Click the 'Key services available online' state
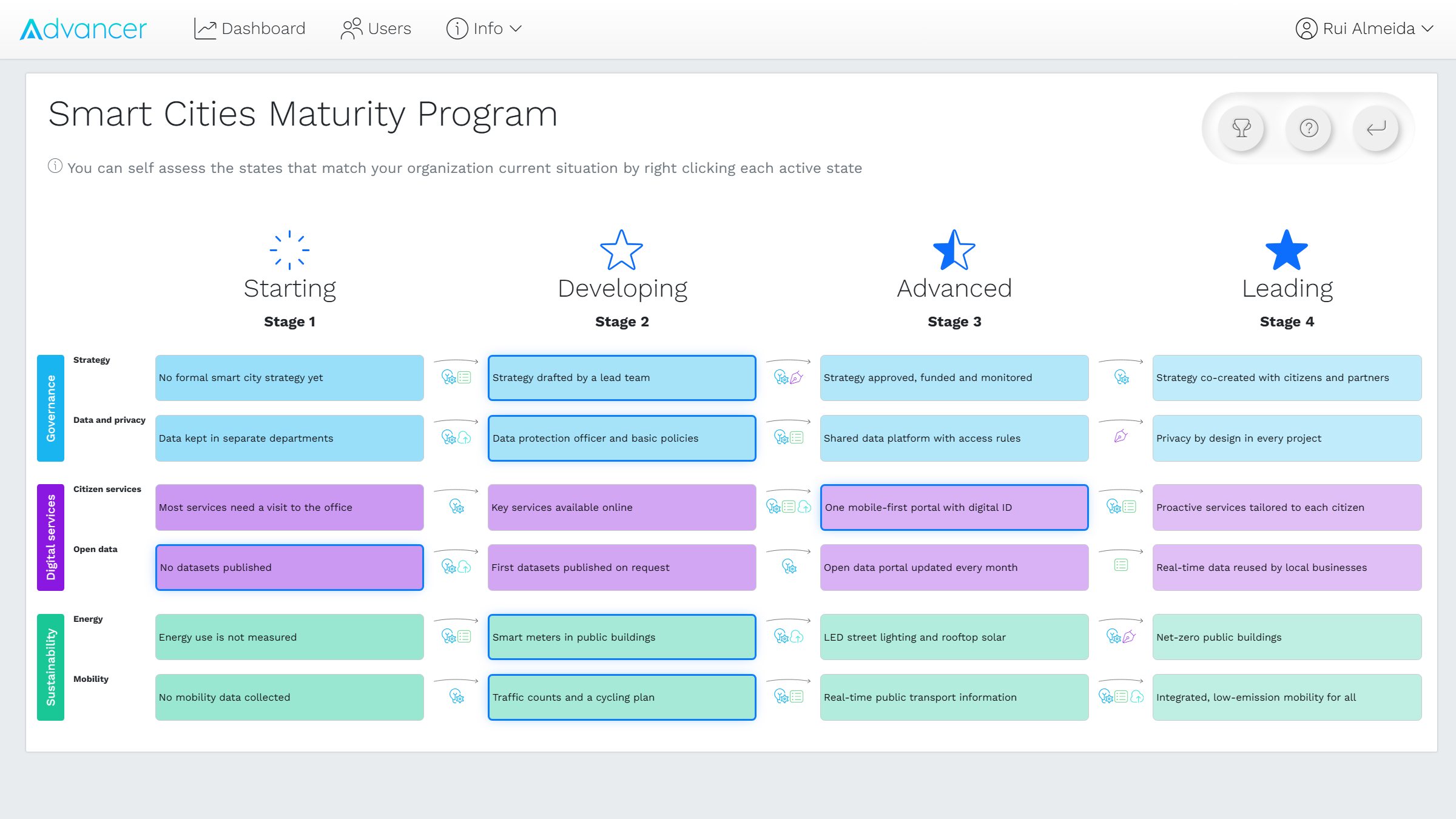1456x819 pixels. [622, 507]
